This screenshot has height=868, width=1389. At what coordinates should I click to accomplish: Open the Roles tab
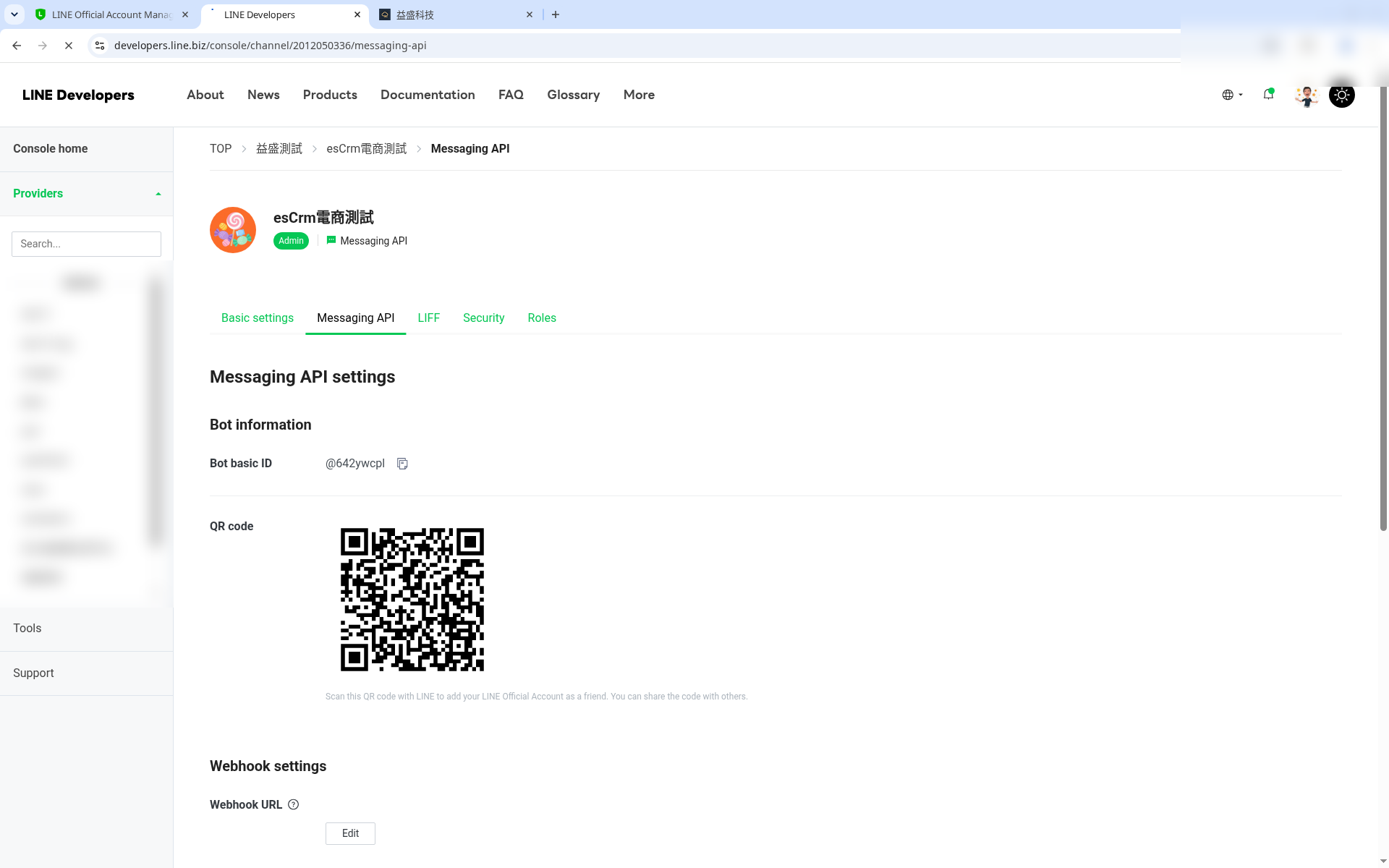click(542, 318)
